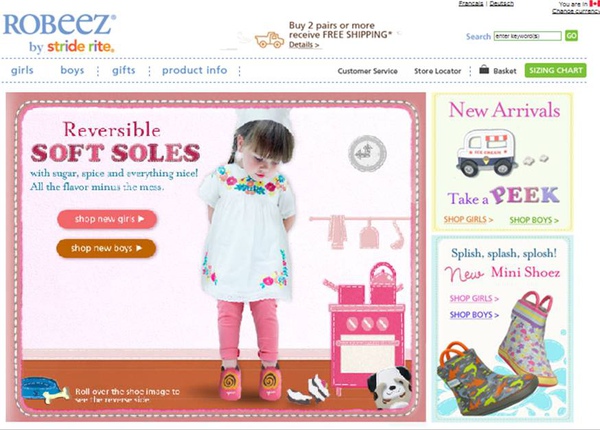The image size is (600, 430).
Task: Open the boys menu
Action: [72, 70]
